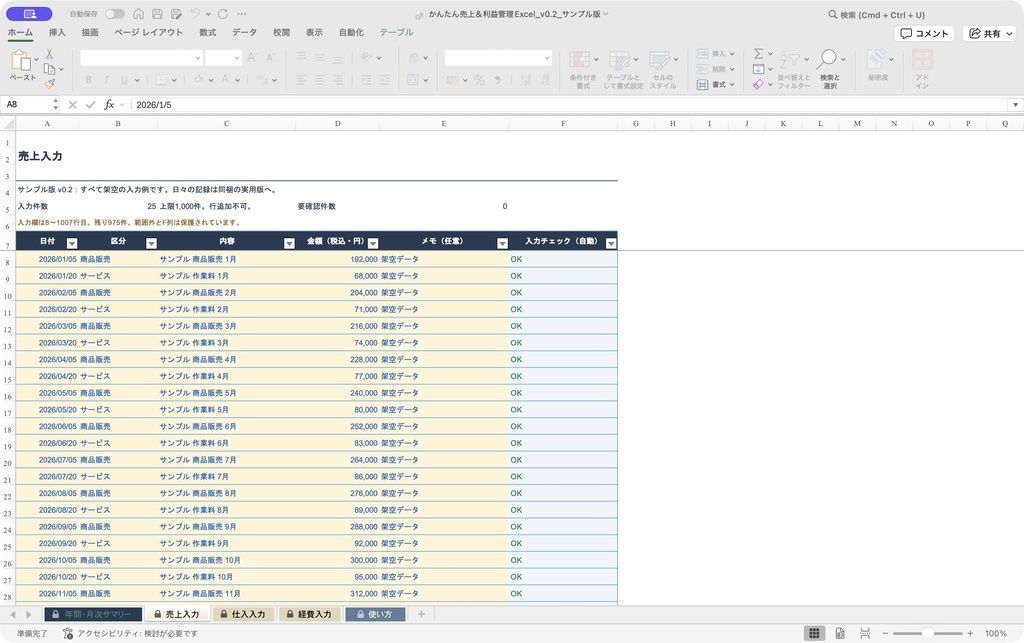Click the Copy icon

click(x=50, y=69)
